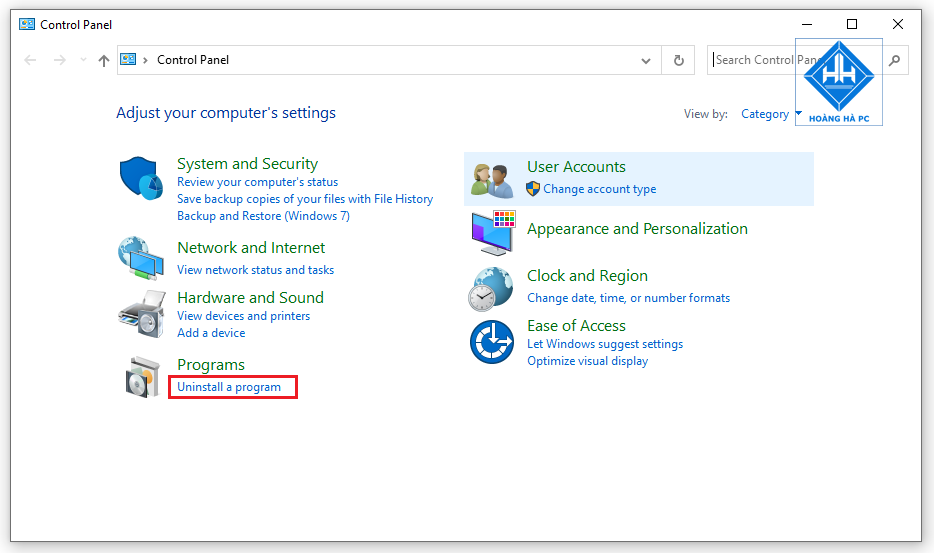Image resolution: width=934 pixels, height=553 pixels.
Task: Open Ease of Access category
Action: (576, 326)
